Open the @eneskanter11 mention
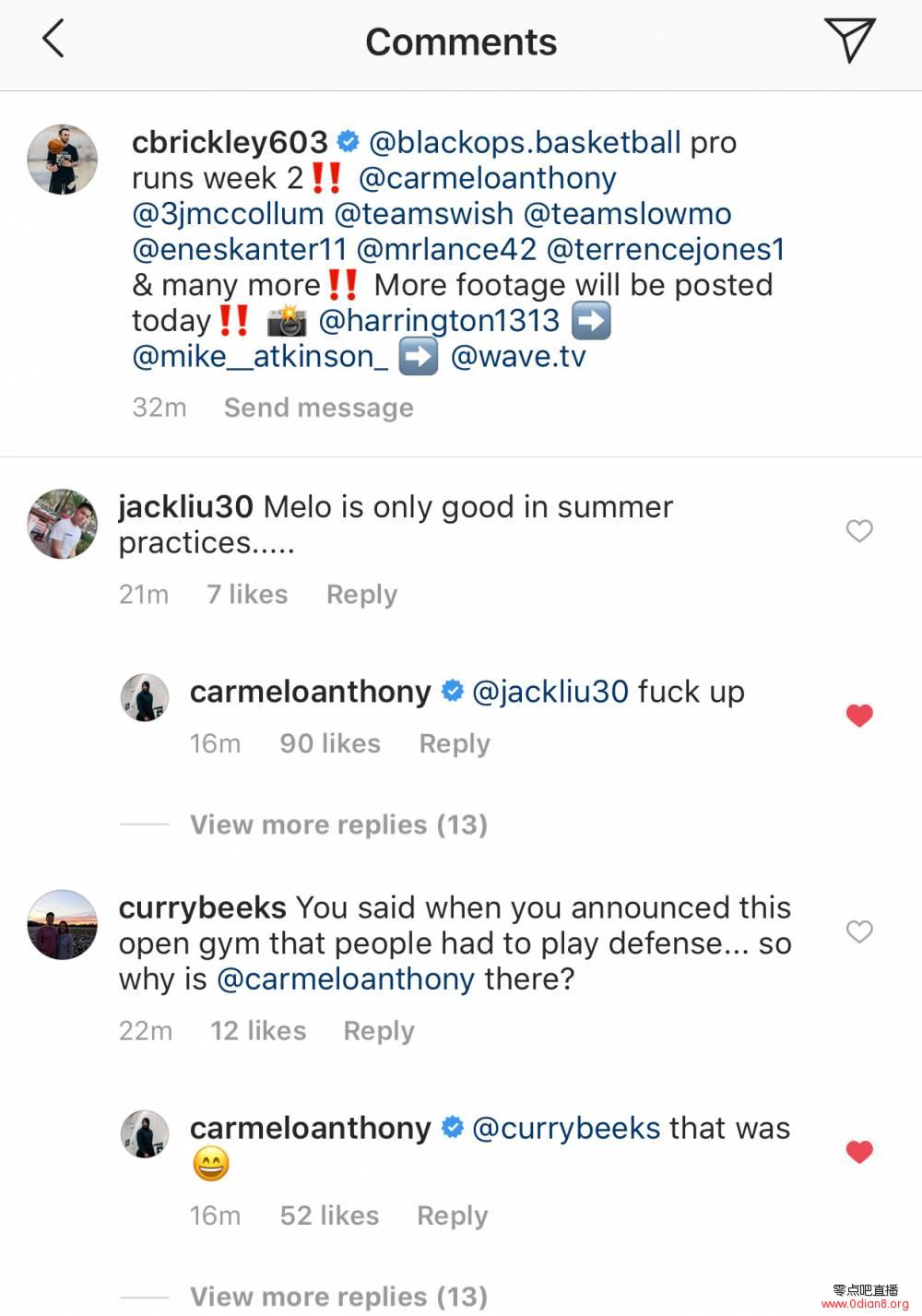The image size is (922, 1316). 240,249
